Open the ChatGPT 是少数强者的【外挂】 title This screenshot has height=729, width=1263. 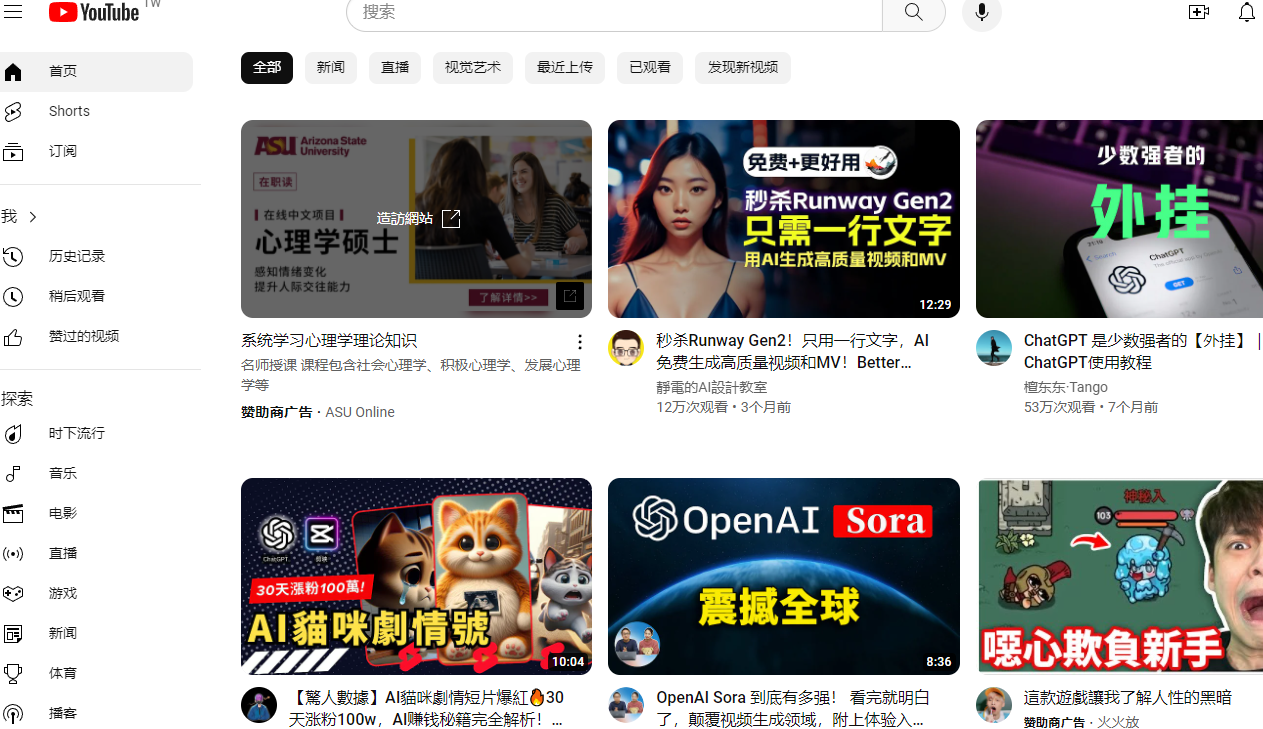[x=1143, y=352]
